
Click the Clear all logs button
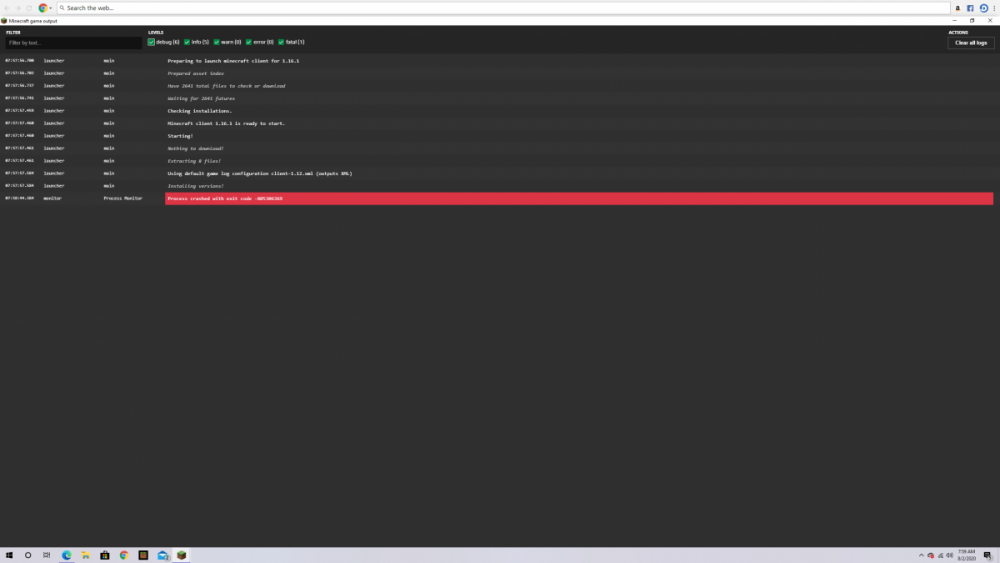point(970,43)
